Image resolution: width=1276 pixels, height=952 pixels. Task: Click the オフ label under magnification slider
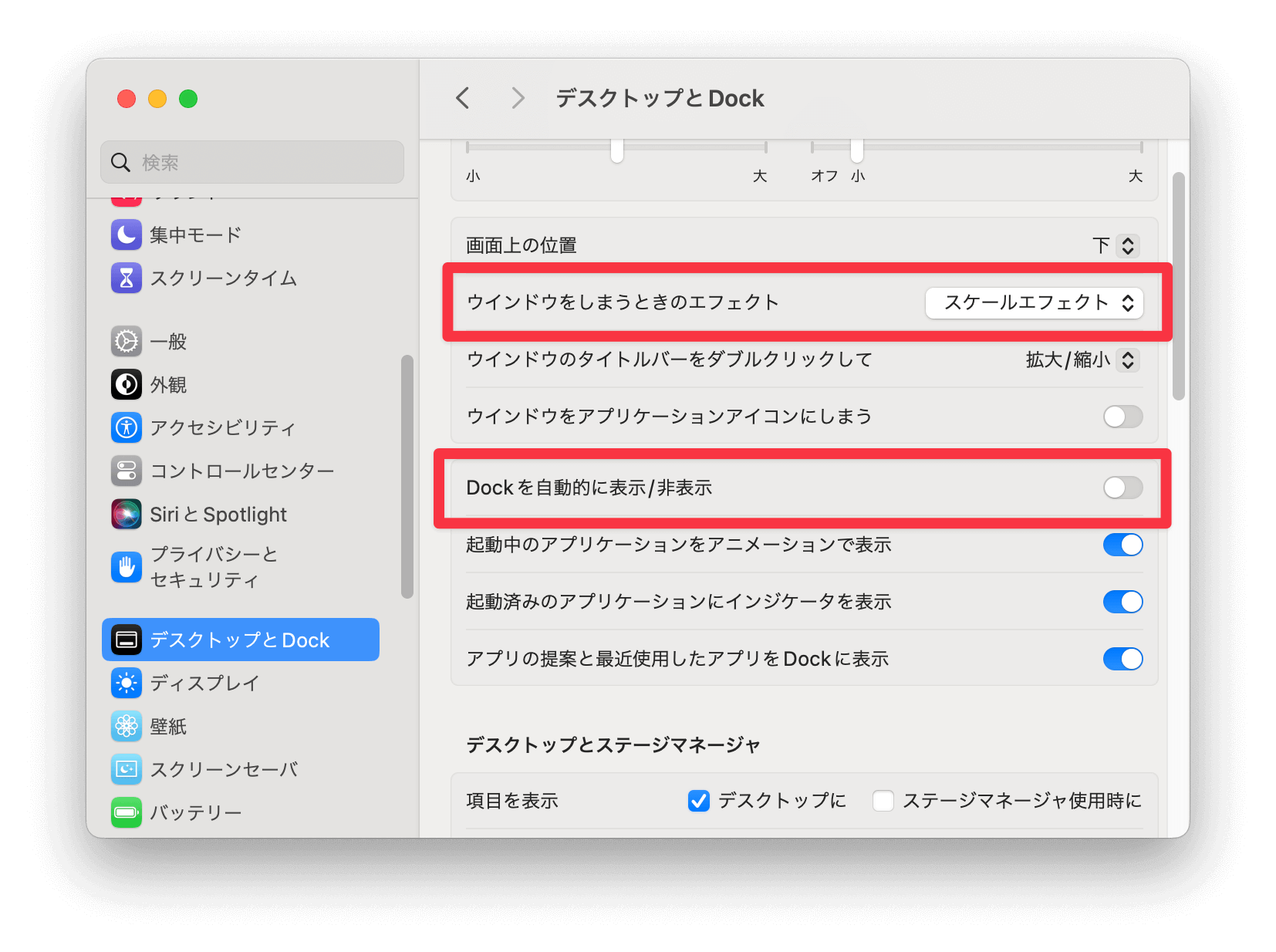[824, 176]
